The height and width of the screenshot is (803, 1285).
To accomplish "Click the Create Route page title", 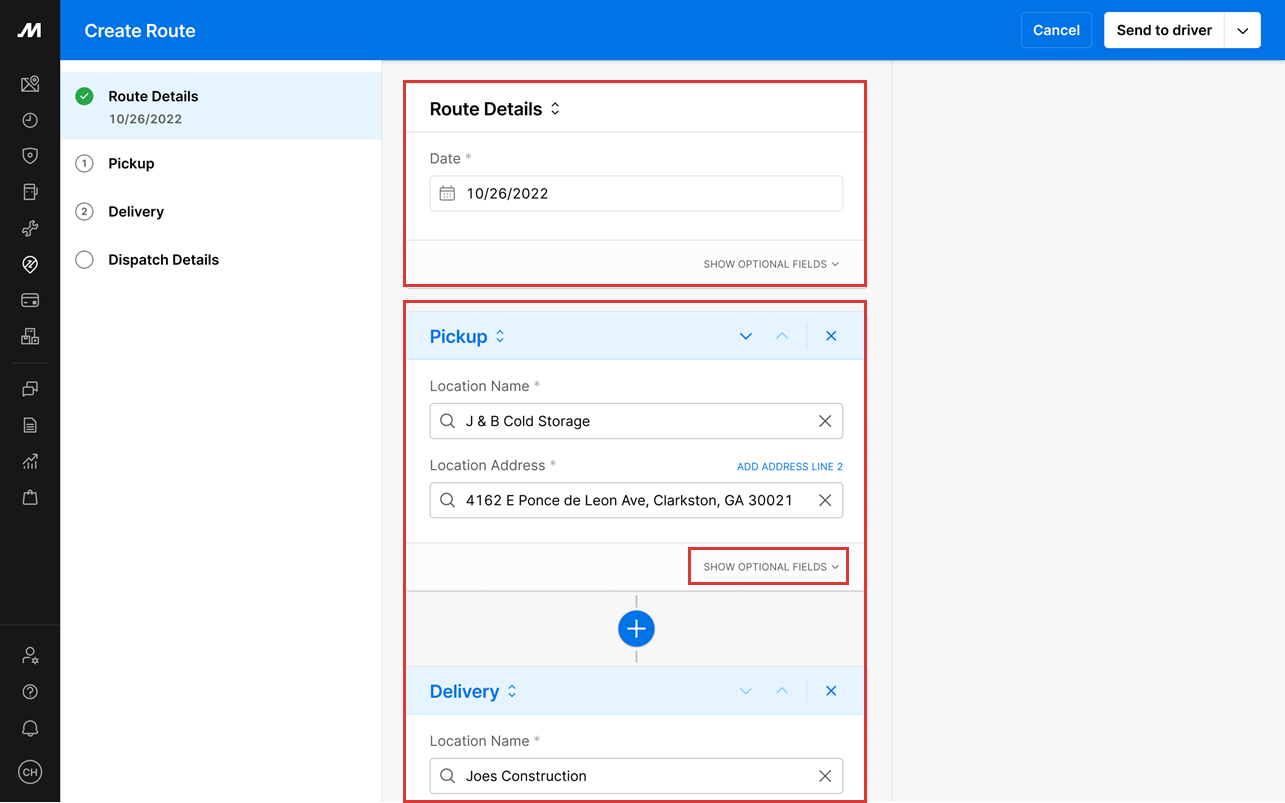I will click(140, 31).
